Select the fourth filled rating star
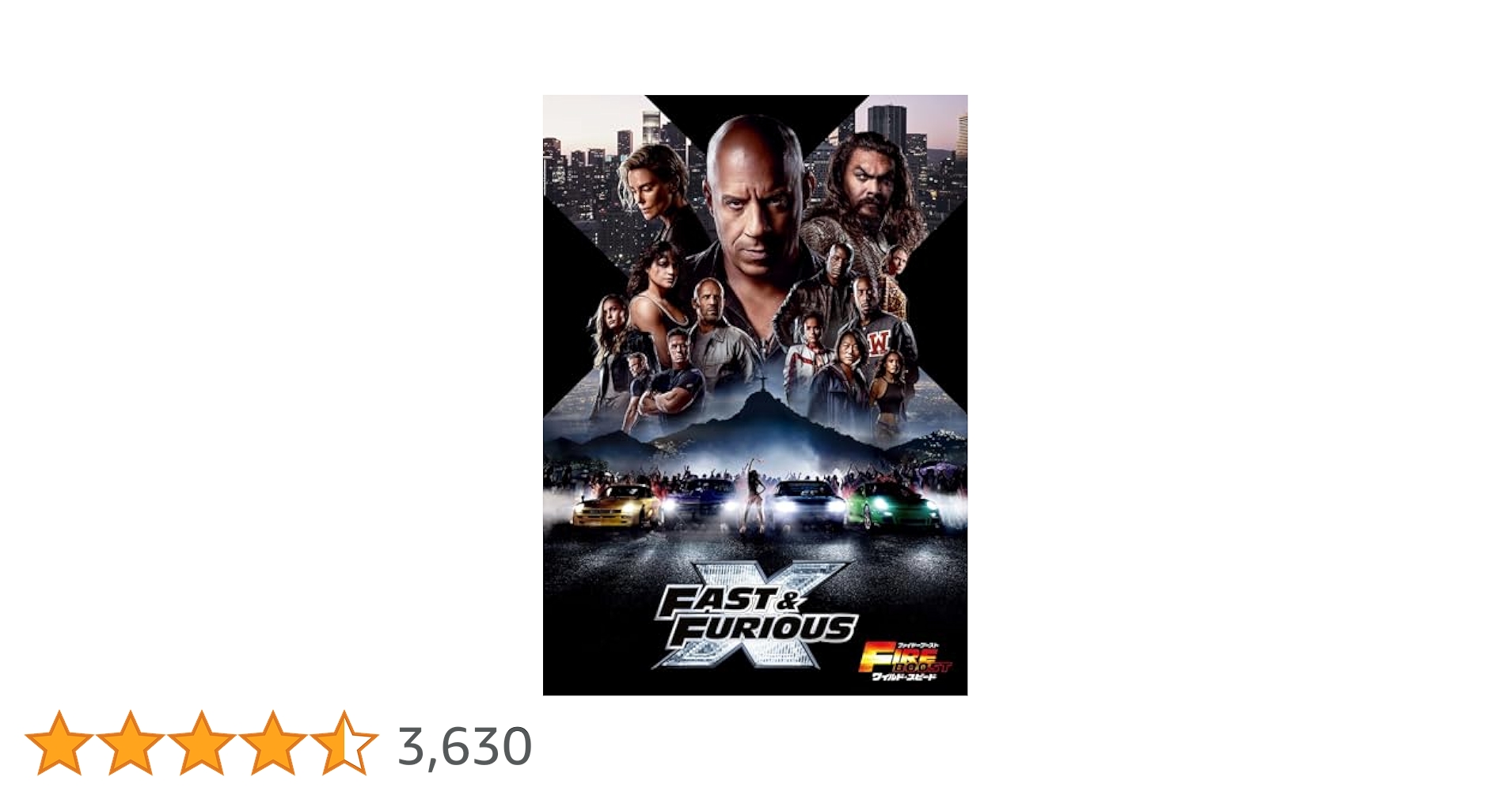Screen dimensions: 1512x792 click(273, 743)
